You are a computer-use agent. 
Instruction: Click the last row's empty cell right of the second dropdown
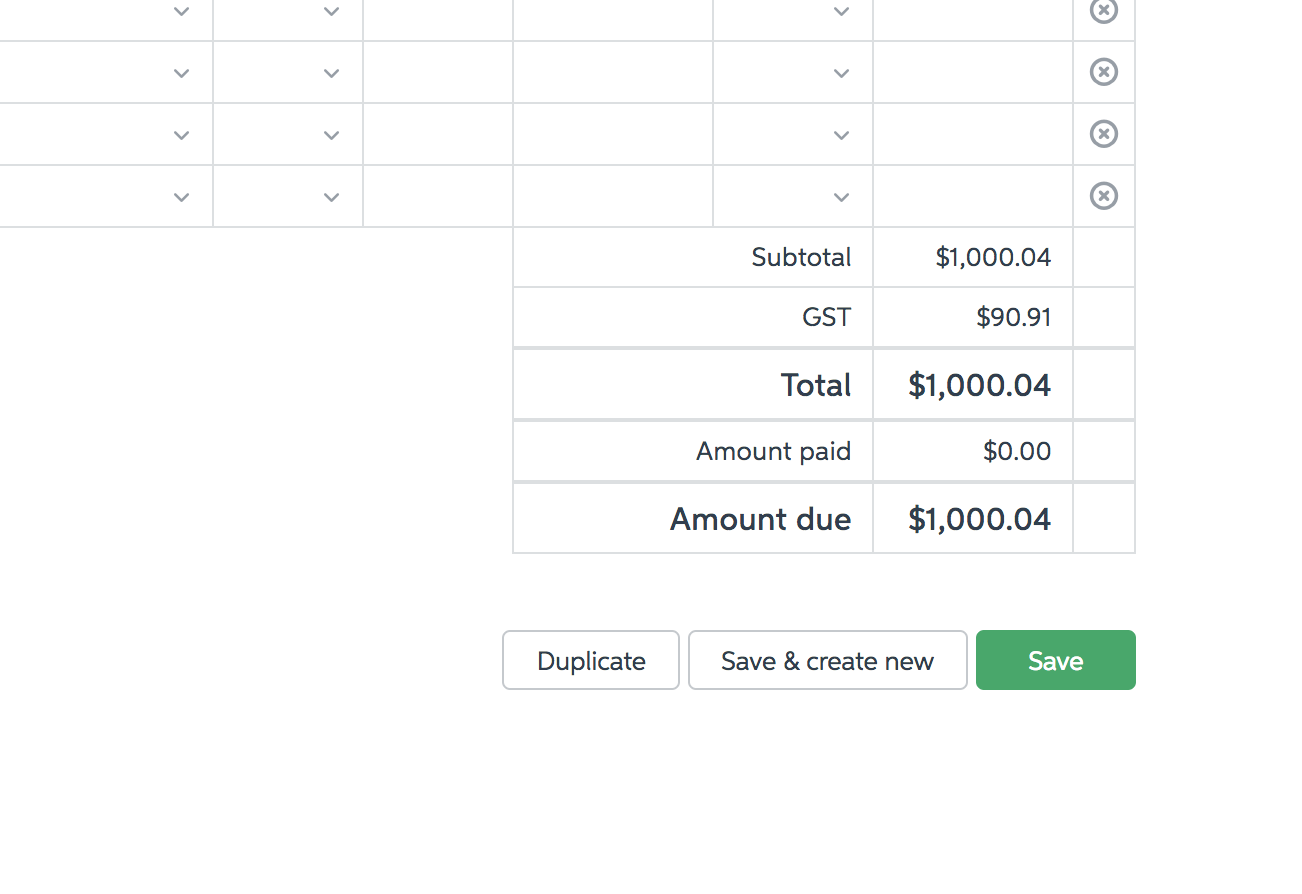click(x=438, y=196)
